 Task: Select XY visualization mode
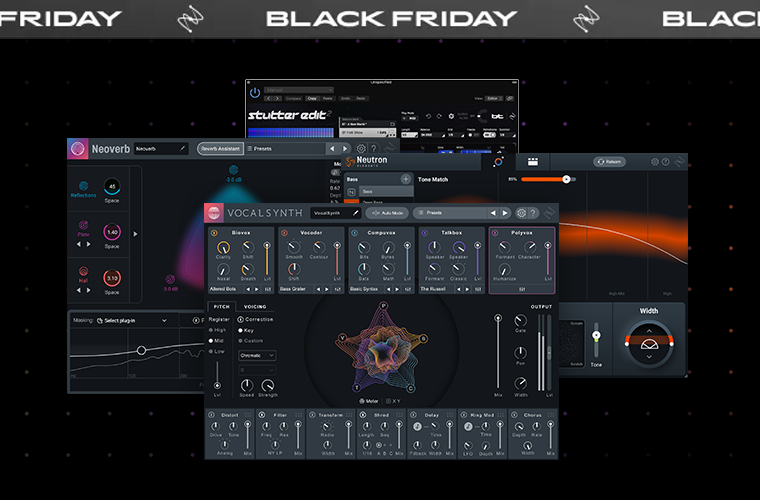[x=393, y=401]
